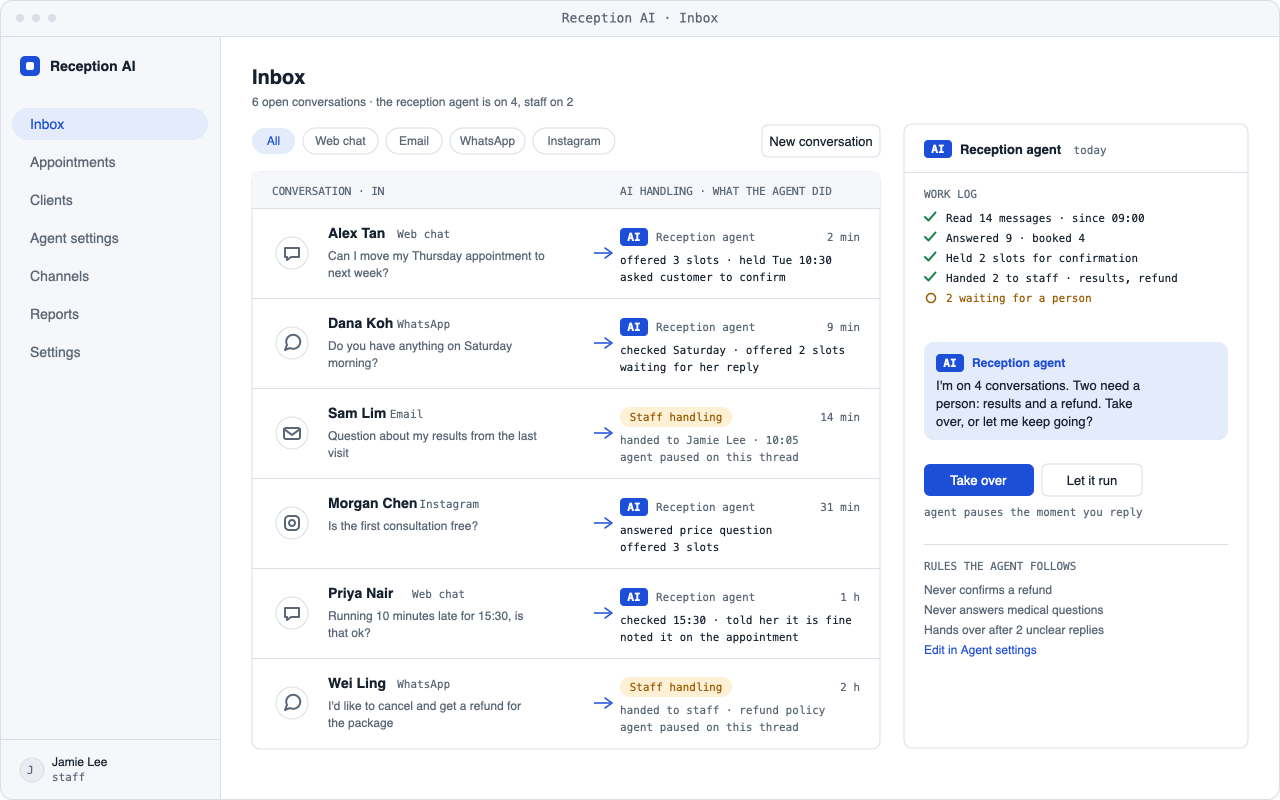This screenshot has width=1280, height=800.
Task: Click the AI badge in Priya Nair's row
Action: click(x=633, y=597)
